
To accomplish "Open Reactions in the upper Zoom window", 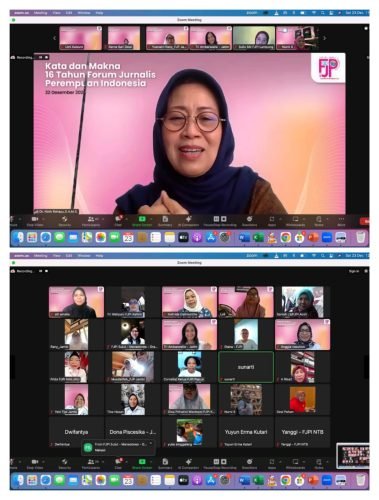I will pyautogui.click(x=249, y=221).
